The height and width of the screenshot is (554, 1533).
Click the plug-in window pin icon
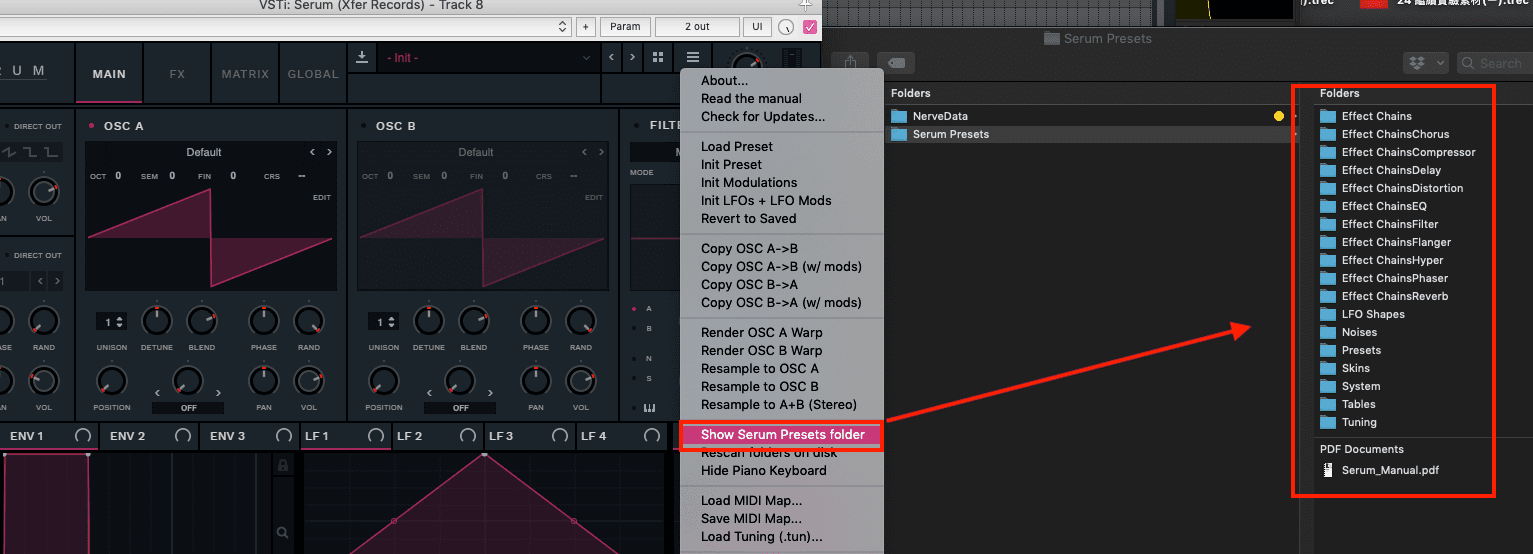[x=806, y=4]
